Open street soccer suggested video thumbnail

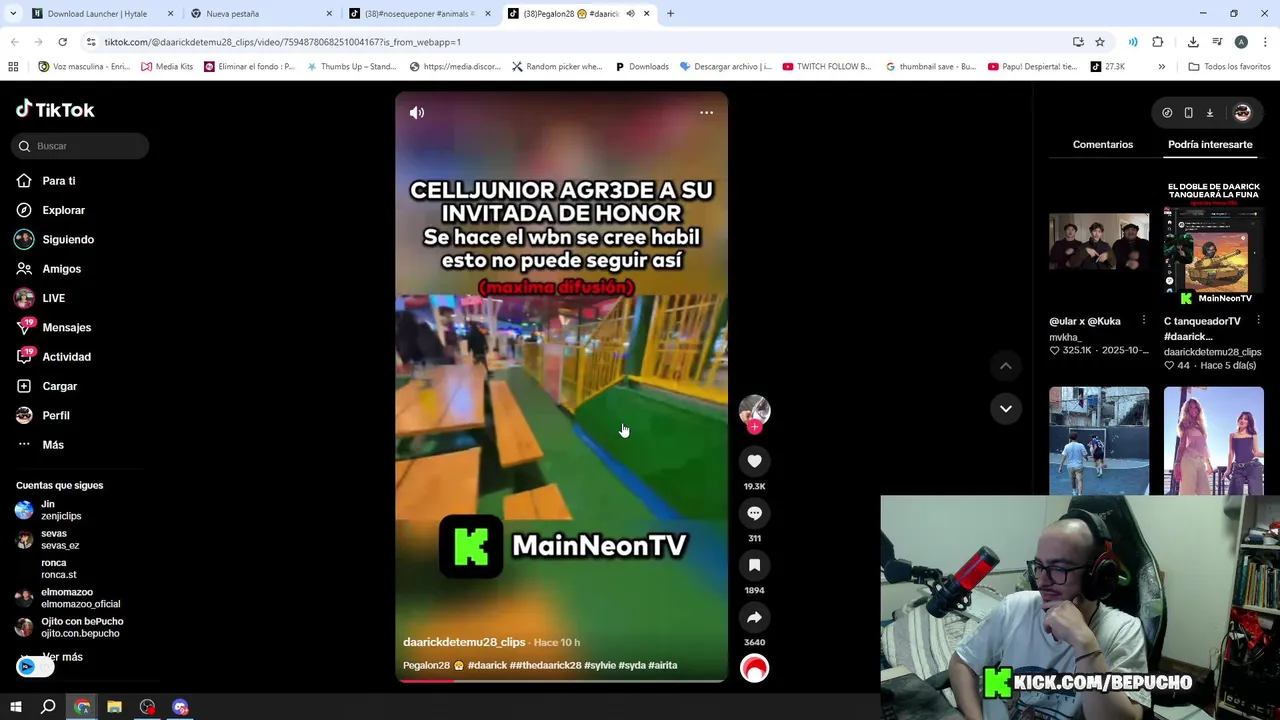coord(1099,441)
